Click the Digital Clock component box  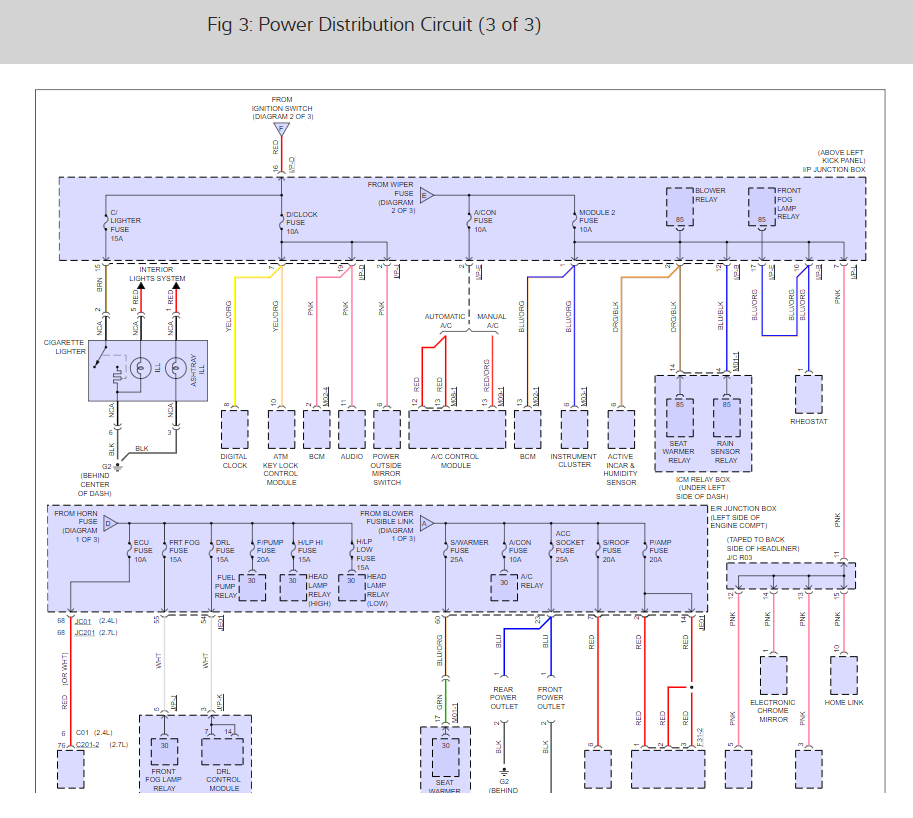[234, 430]
